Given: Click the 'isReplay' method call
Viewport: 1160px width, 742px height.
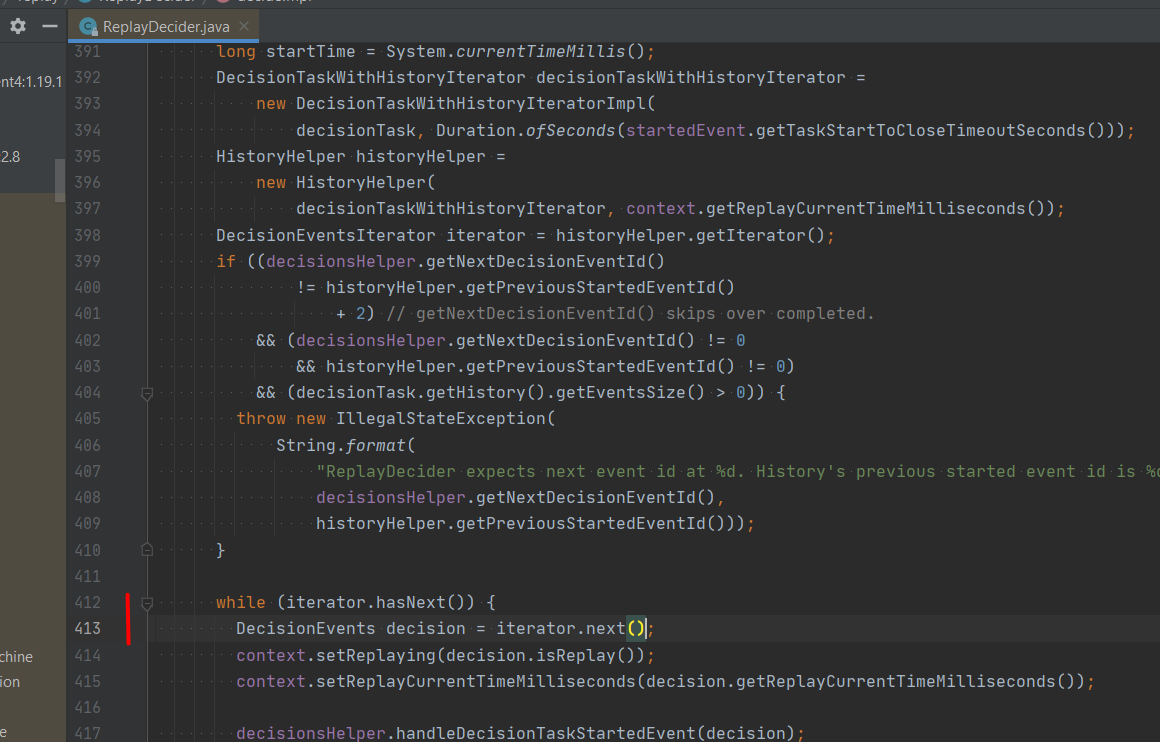Looking at the screenshot, I should click(576, 655).
